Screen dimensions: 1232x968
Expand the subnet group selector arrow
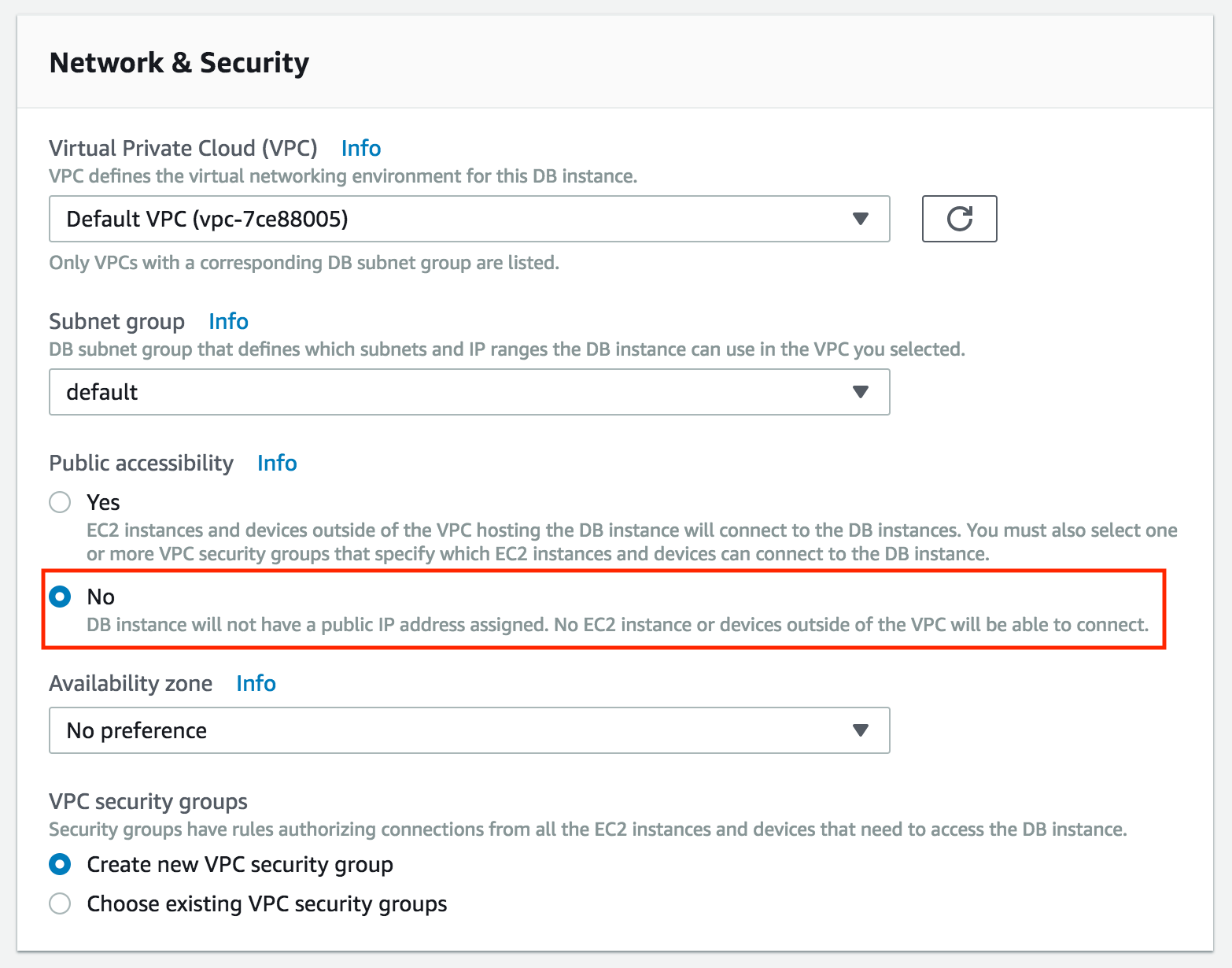point(861,392)
